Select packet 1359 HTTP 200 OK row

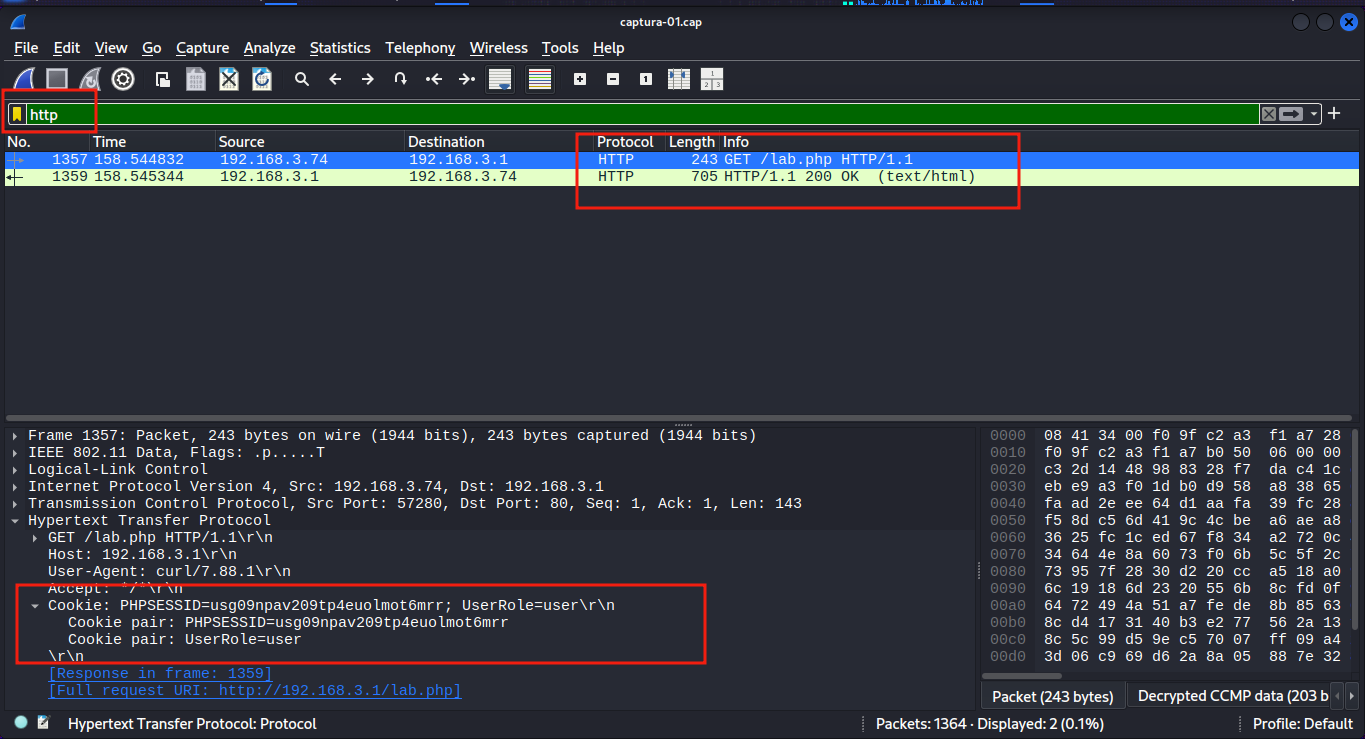500,177
